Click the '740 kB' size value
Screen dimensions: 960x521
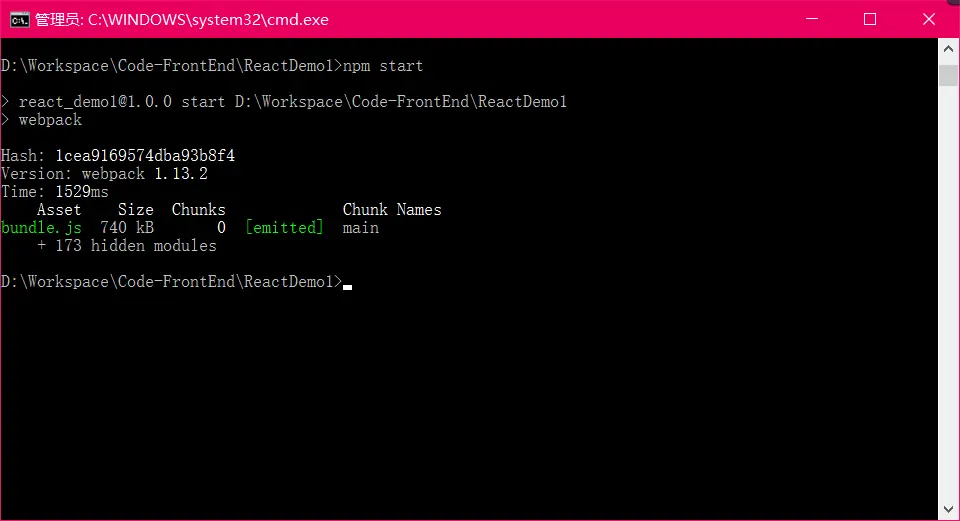[x=127, y=228]
